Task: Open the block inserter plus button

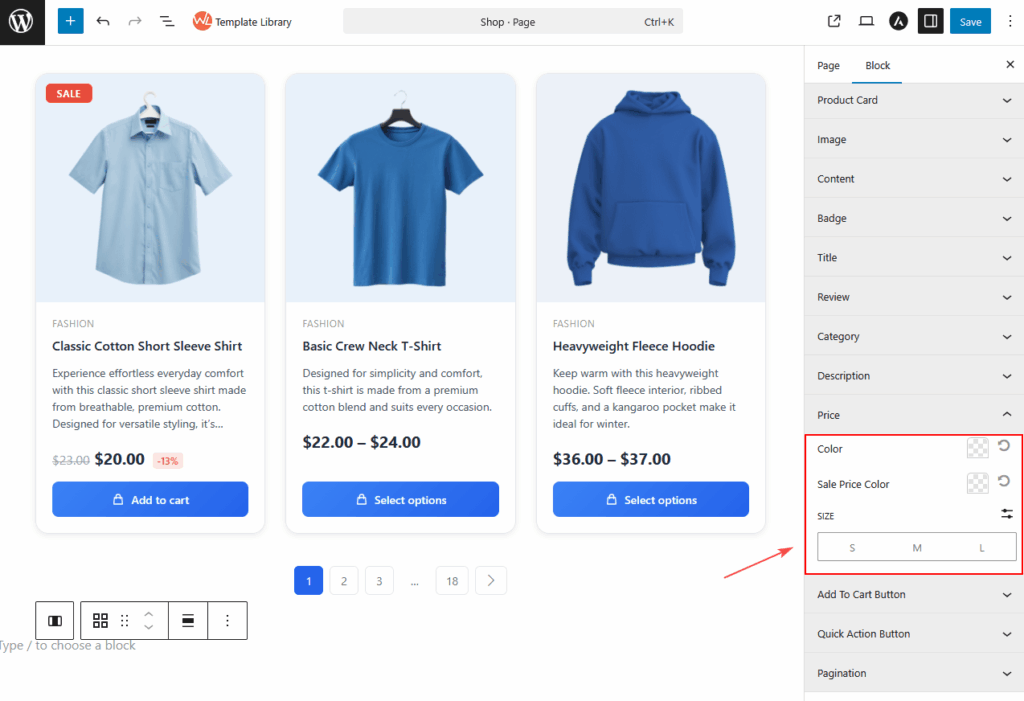Action: (70, 21)
